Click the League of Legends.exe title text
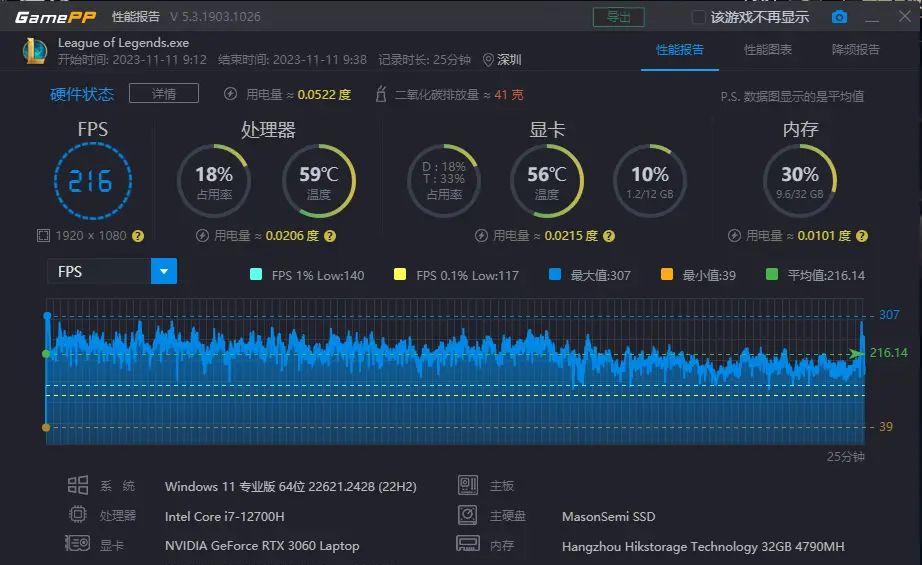Screen dimensions: 922x565 [123, 43]
